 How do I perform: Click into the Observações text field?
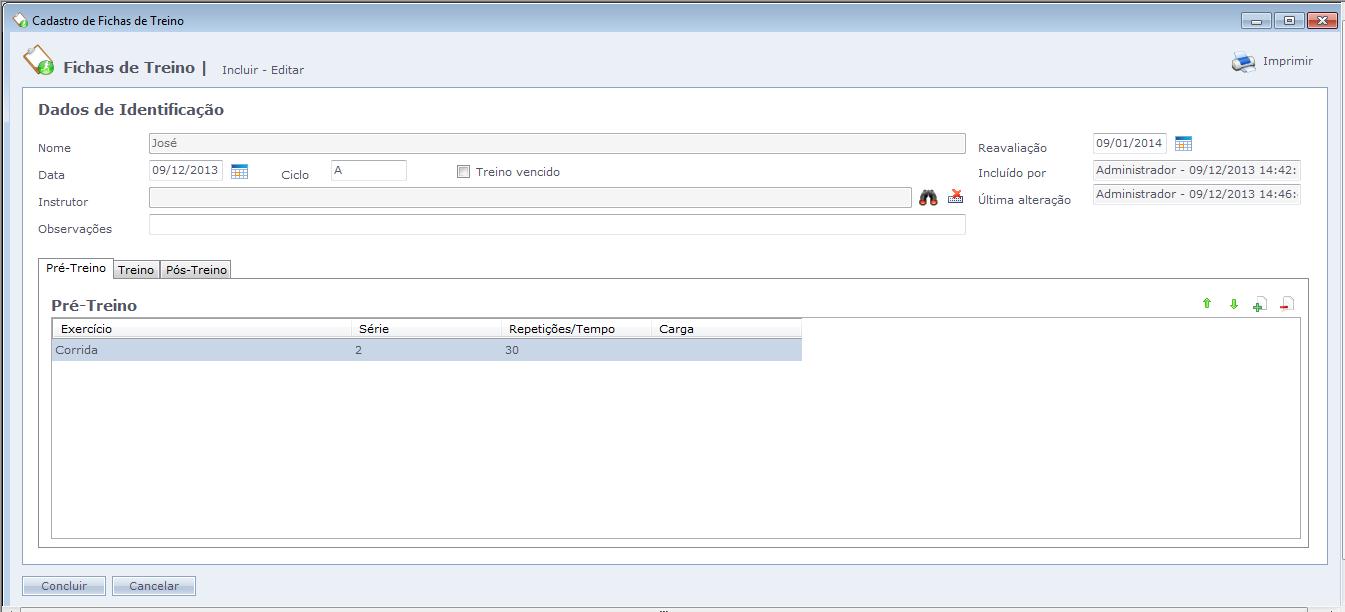557,225
